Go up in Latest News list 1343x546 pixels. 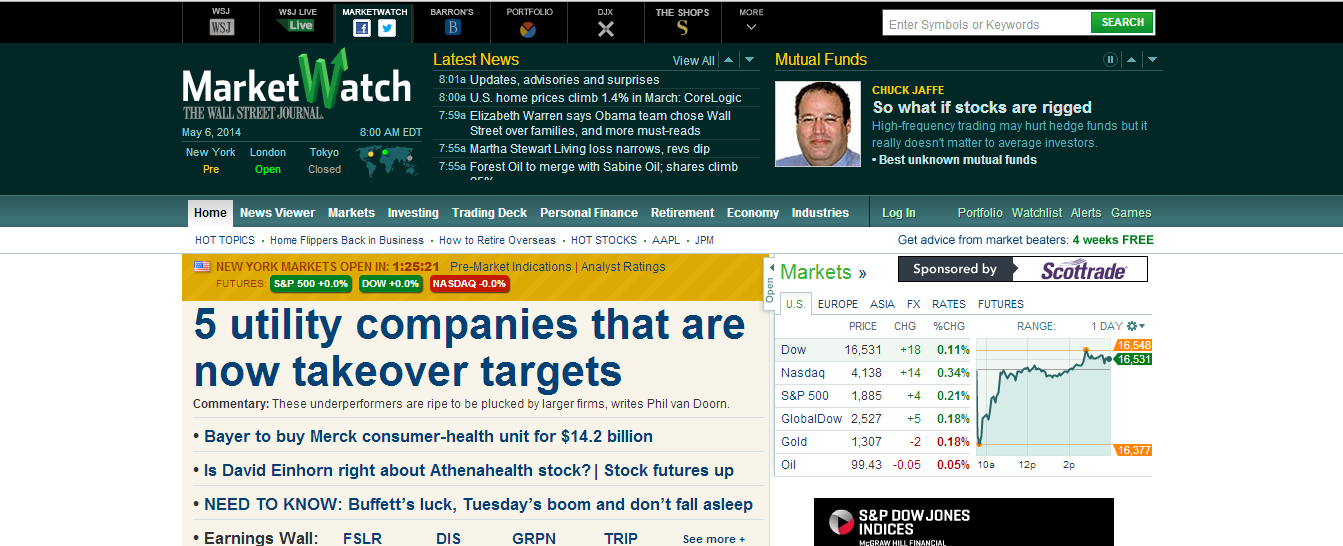[x=728, y=60]
